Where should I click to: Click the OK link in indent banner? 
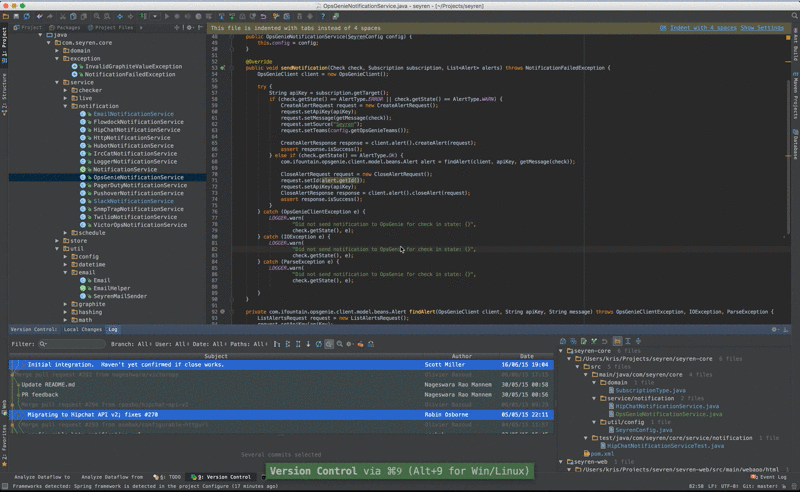click(663, 28)
